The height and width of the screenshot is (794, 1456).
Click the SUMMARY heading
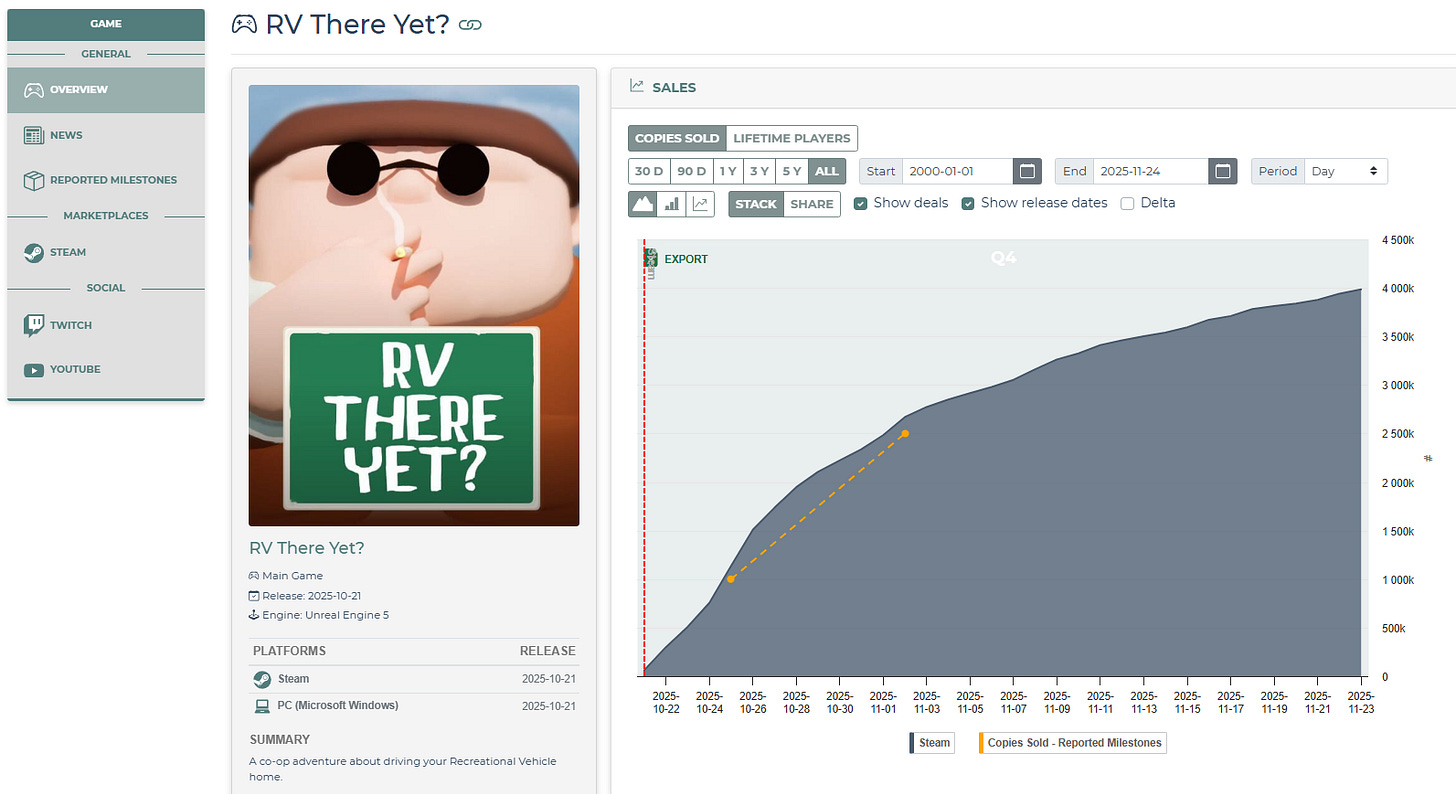click(280, 740)
